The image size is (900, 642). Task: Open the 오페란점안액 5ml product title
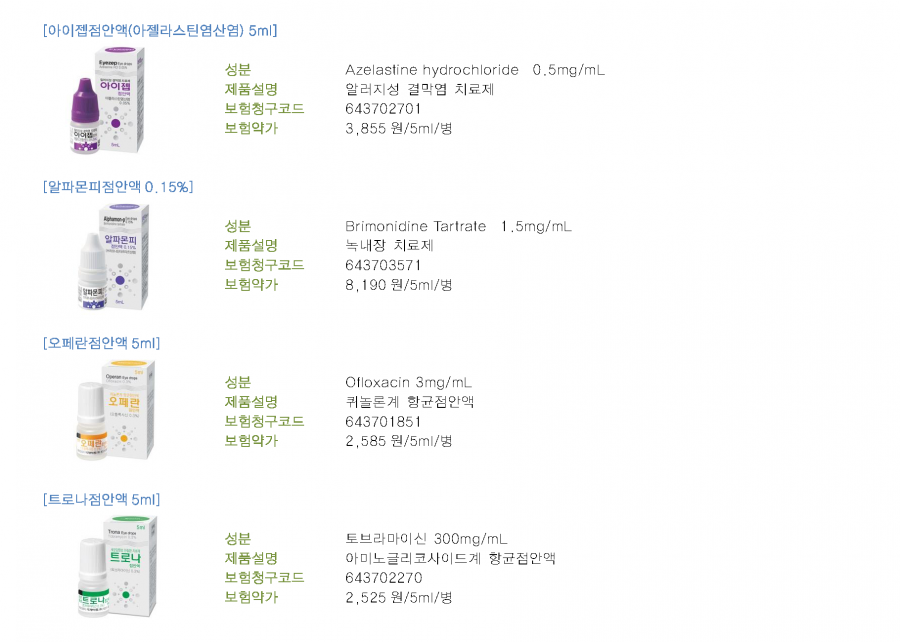point(102,343)
